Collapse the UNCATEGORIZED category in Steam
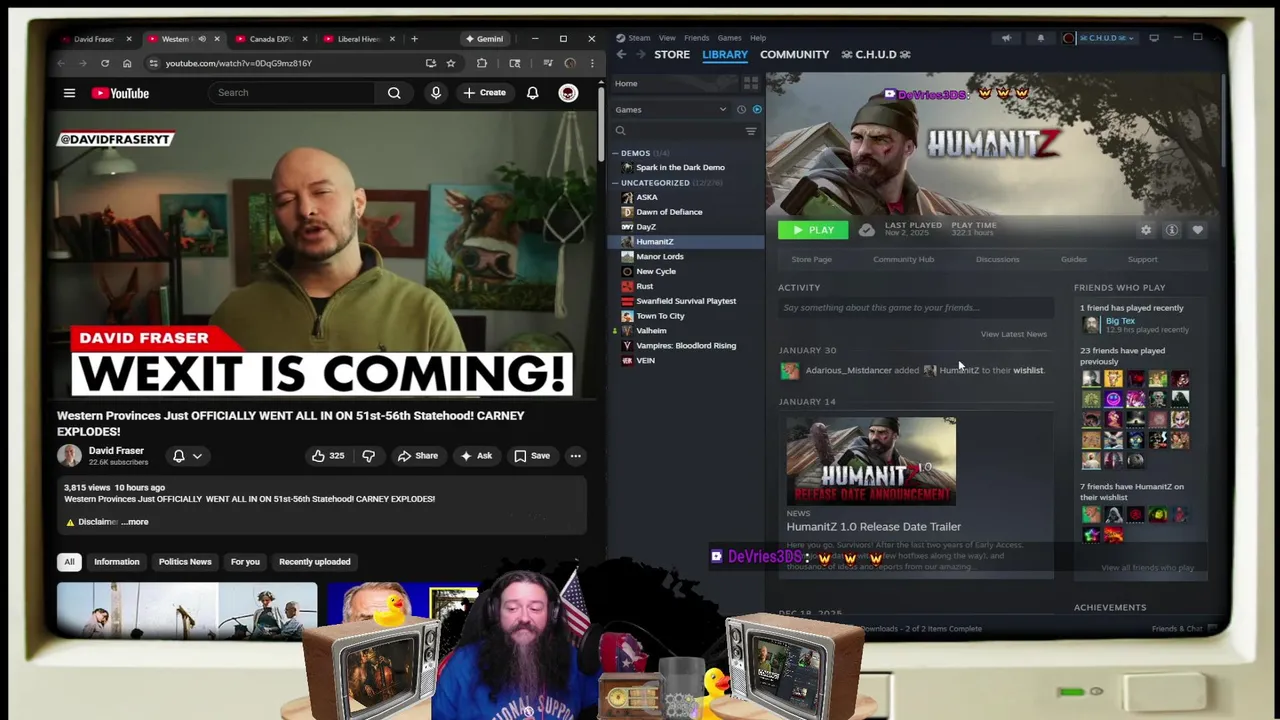 615,183
